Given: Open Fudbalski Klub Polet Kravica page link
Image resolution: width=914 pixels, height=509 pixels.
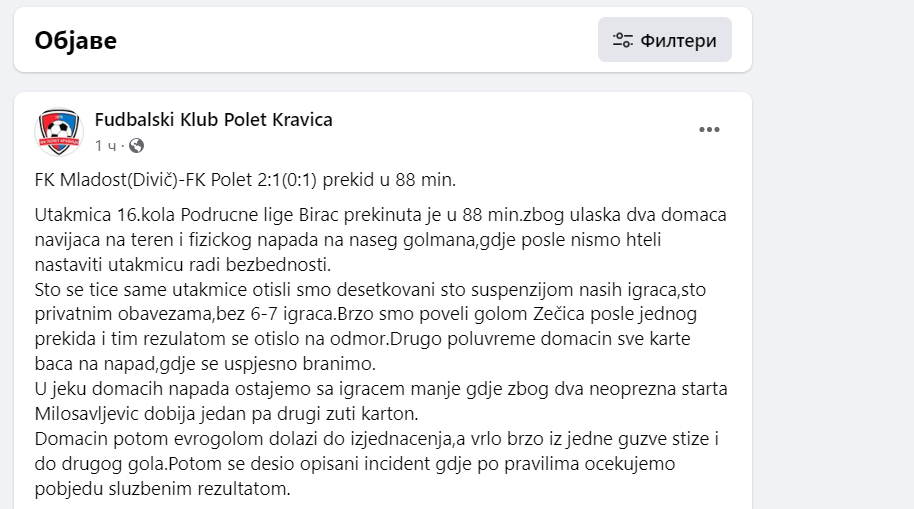Looking at the screenshot, I should tap(213, 120).
